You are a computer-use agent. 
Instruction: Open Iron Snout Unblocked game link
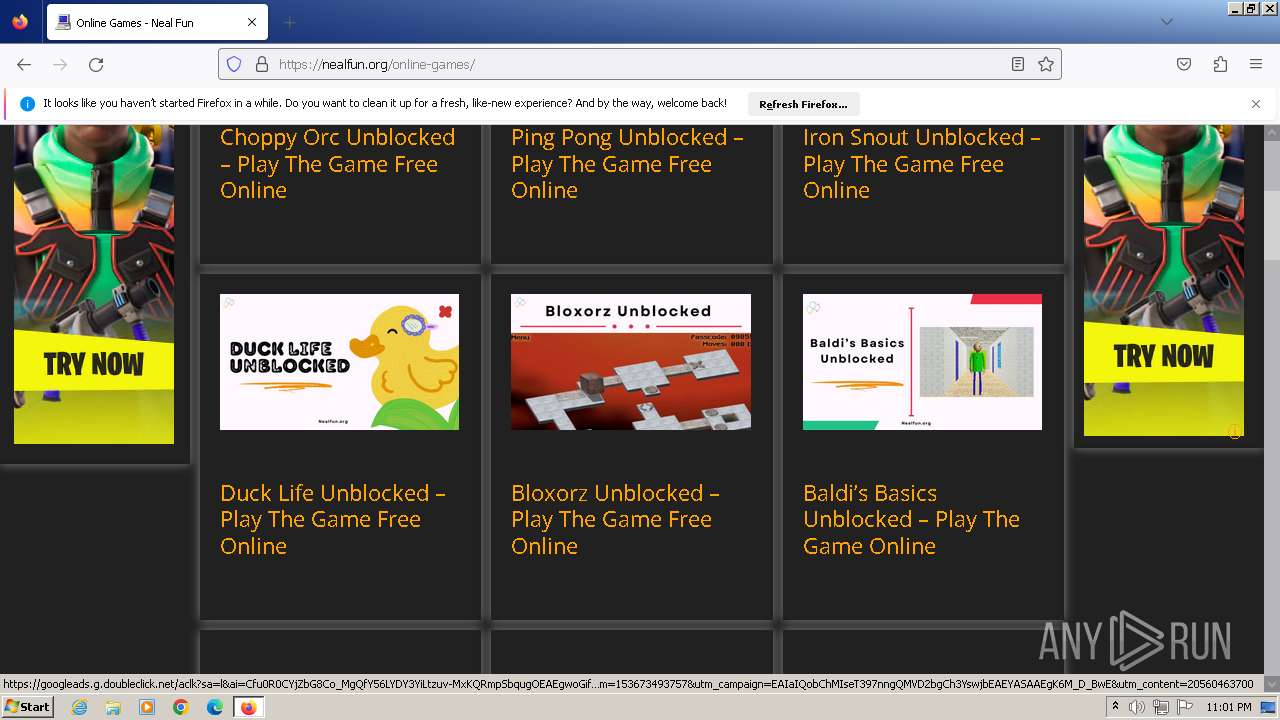coord(921,164)
